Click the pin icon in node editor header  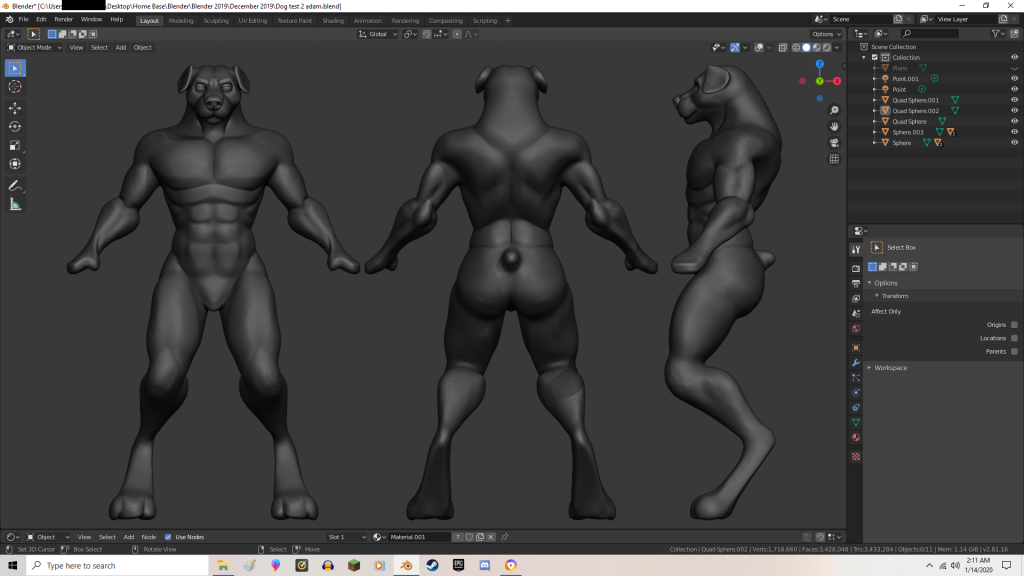point(504,537)
